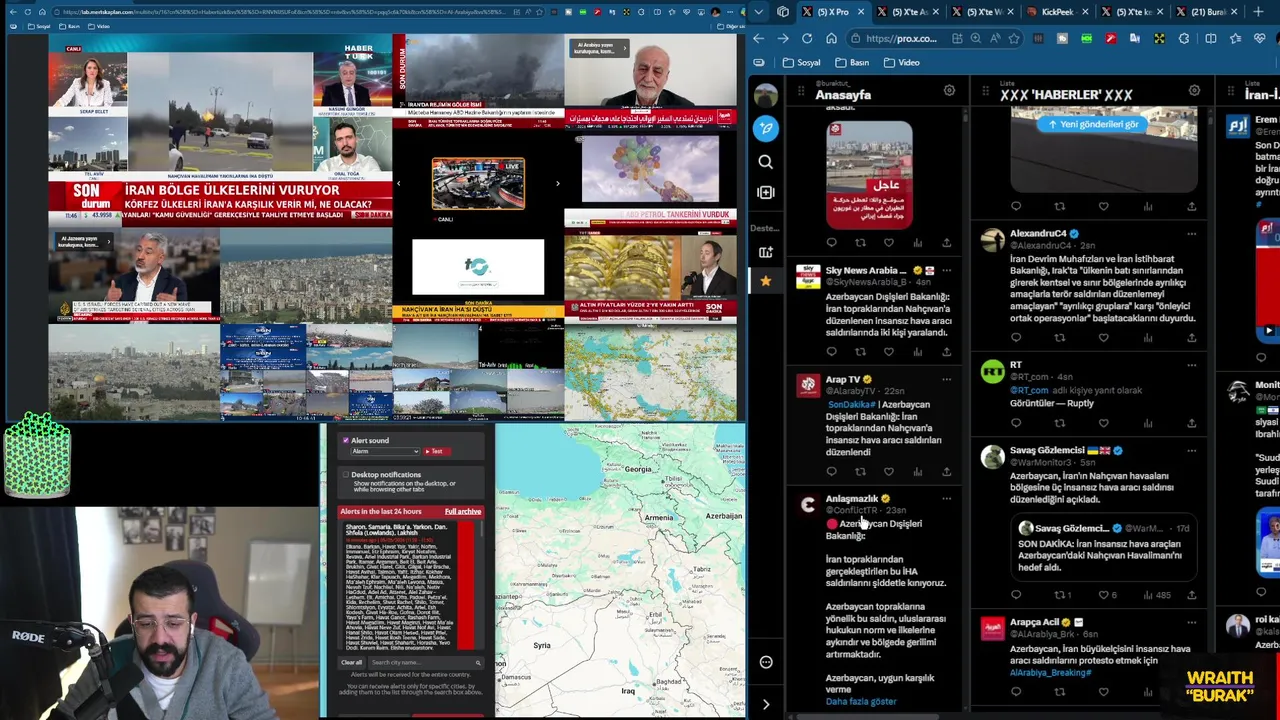
Task: Open 'HABERLER' column settings gear
Action: 1194,91
